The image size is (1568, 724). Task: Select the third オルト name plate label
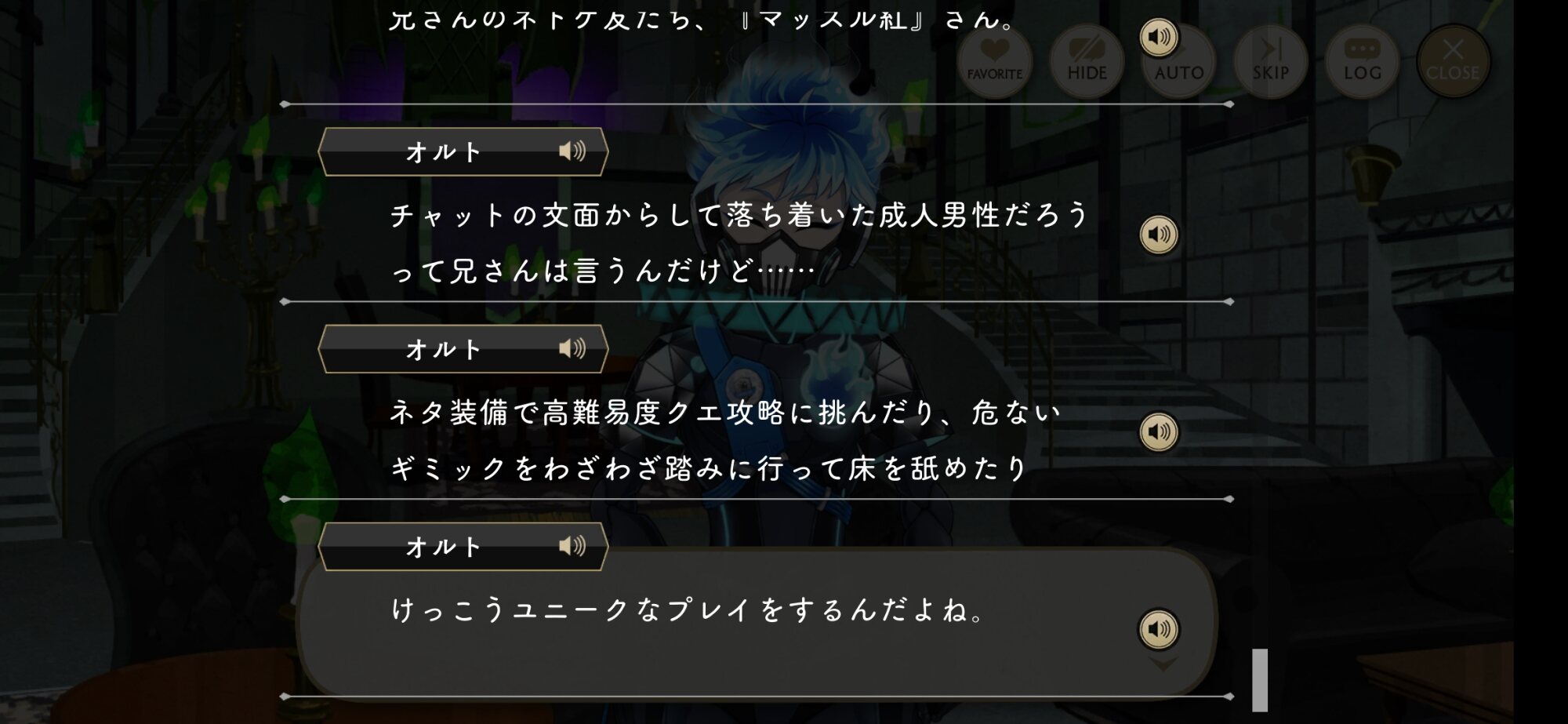pos(443,546)
